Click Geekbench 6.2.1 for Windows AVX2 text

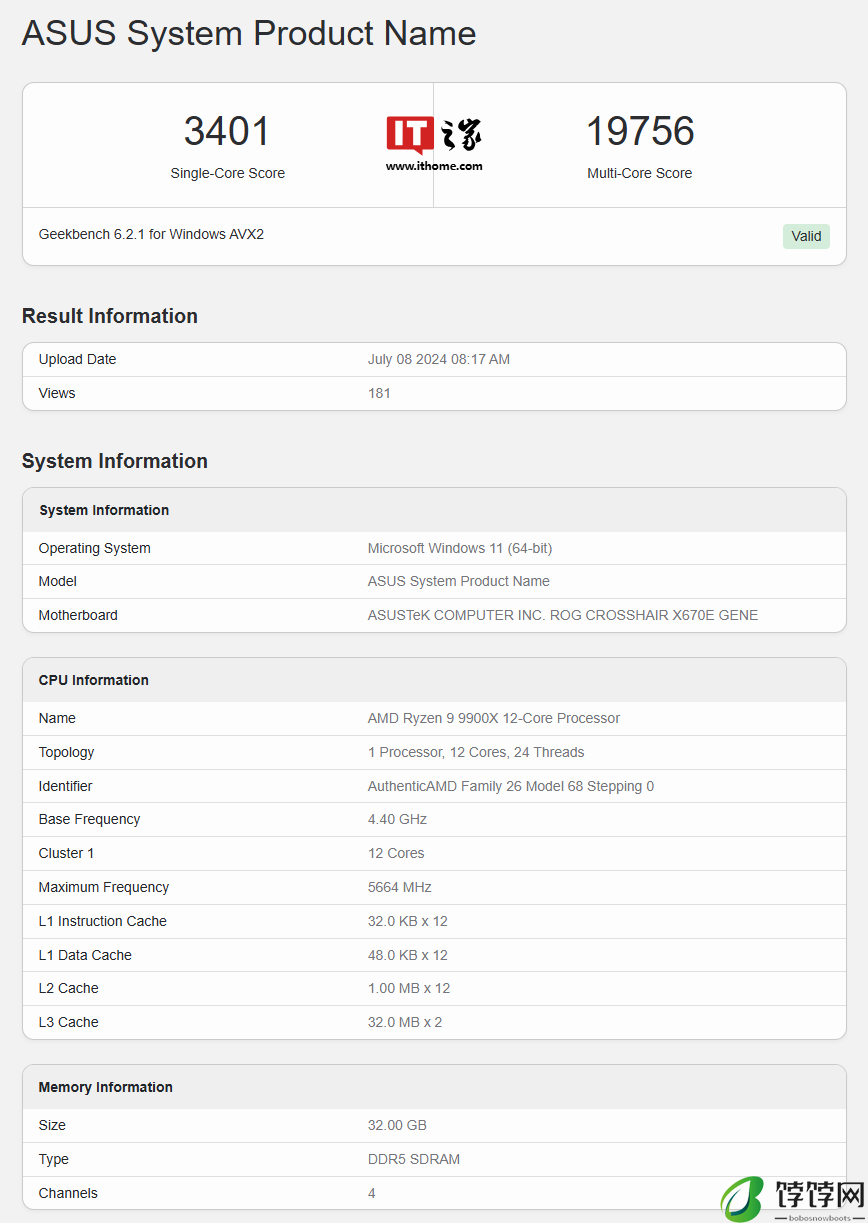click(x=151, y=234)
